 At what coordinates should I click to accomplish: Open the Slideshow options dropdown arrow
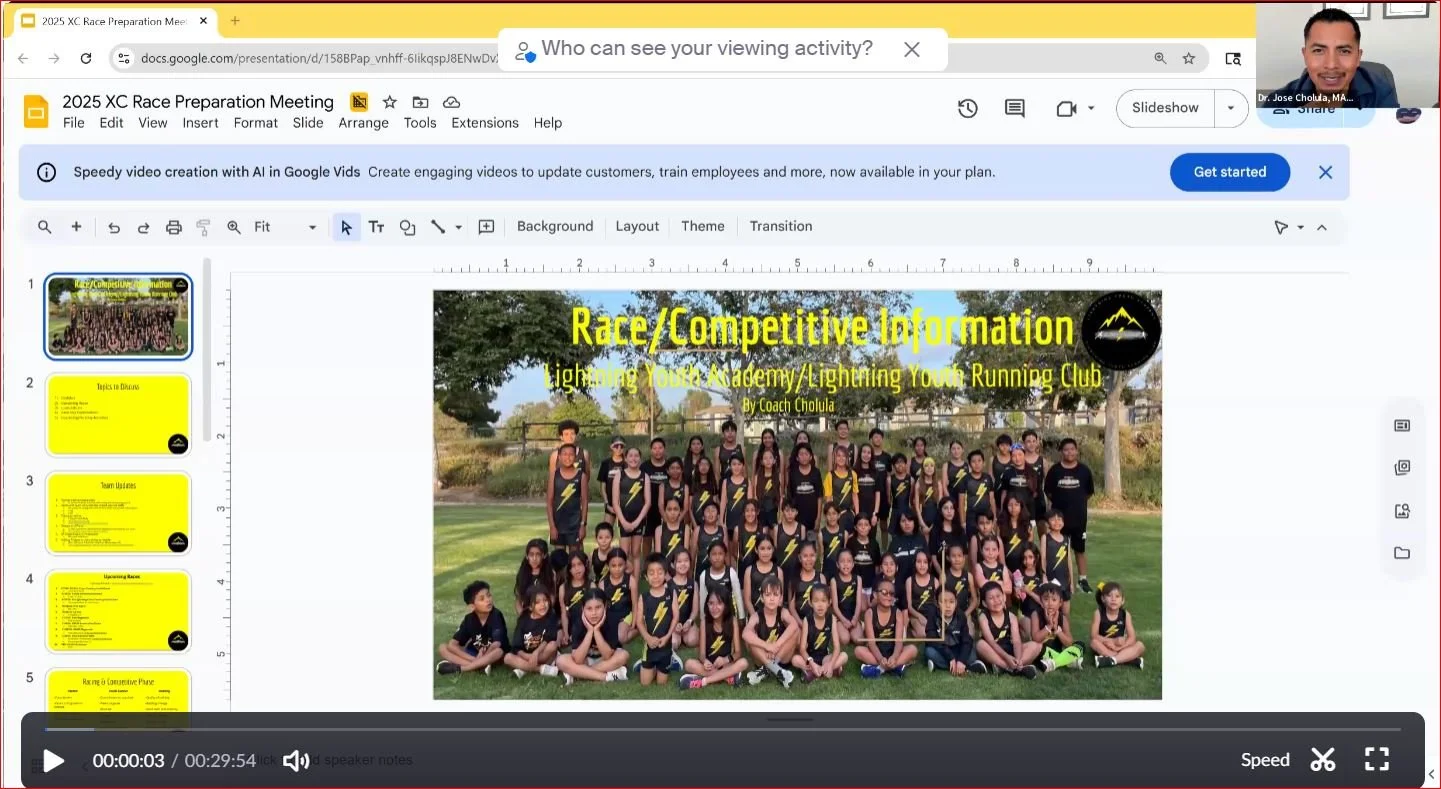[x=1231, y=108]
